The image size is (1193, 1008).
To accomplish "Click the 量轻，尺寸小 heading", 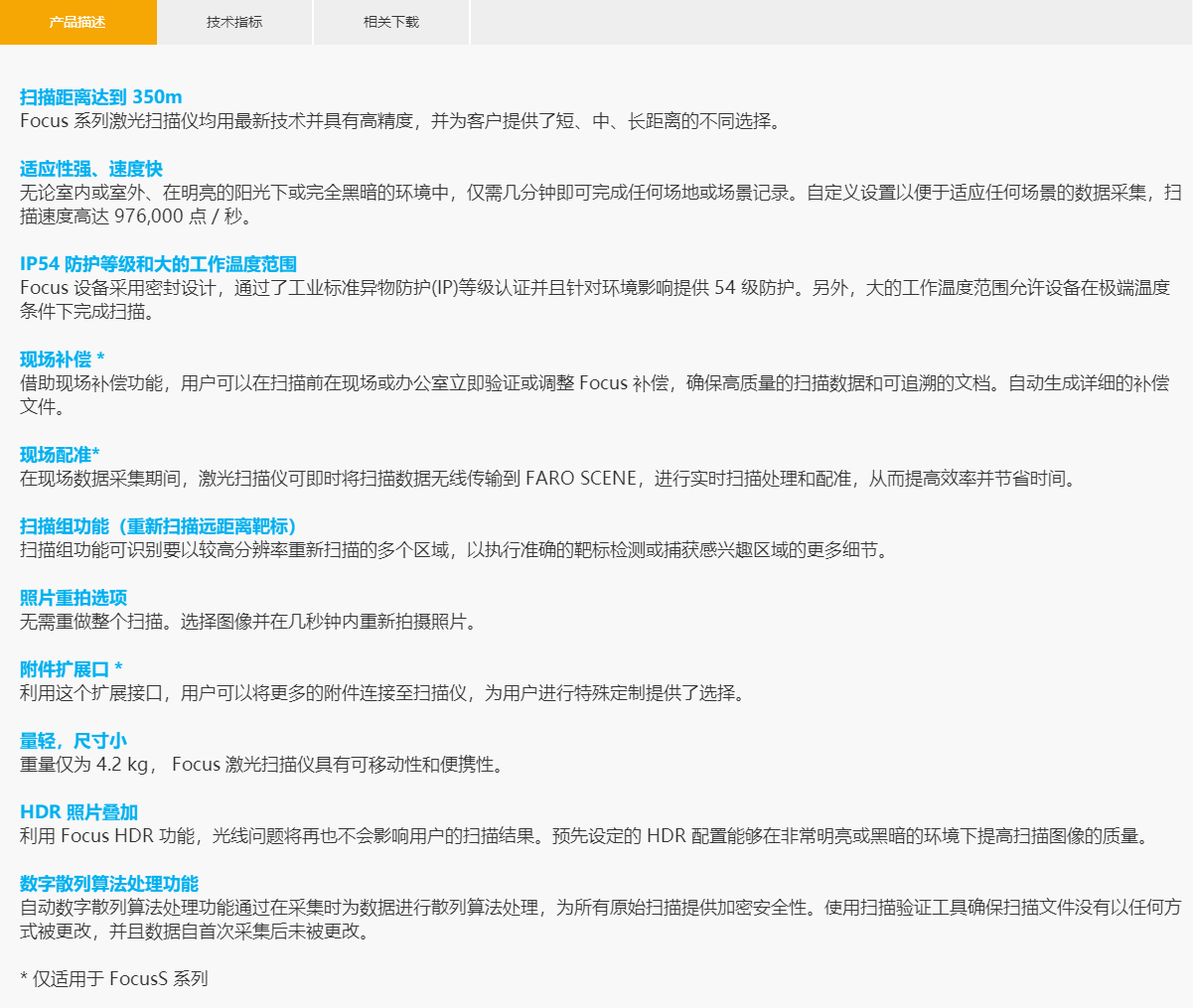I will tap(74, 741).
